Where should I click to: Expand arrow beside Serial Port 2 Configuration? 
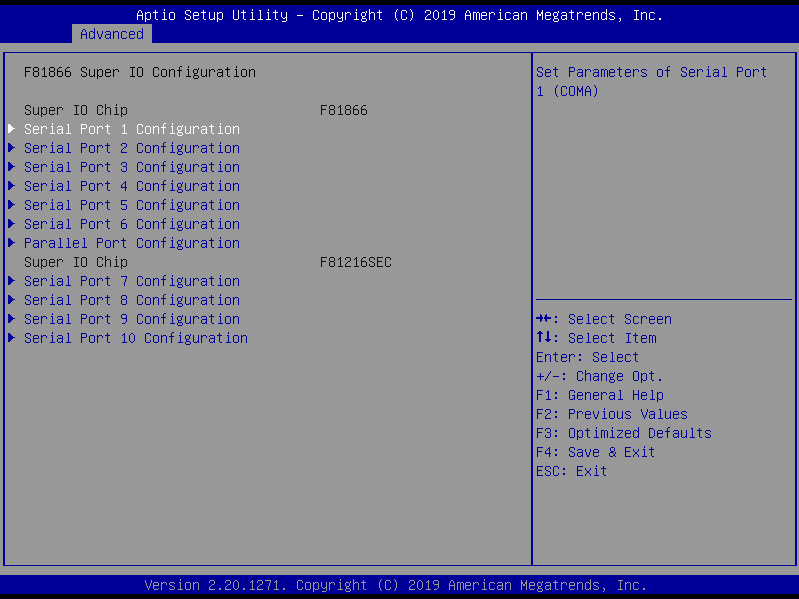12,148
